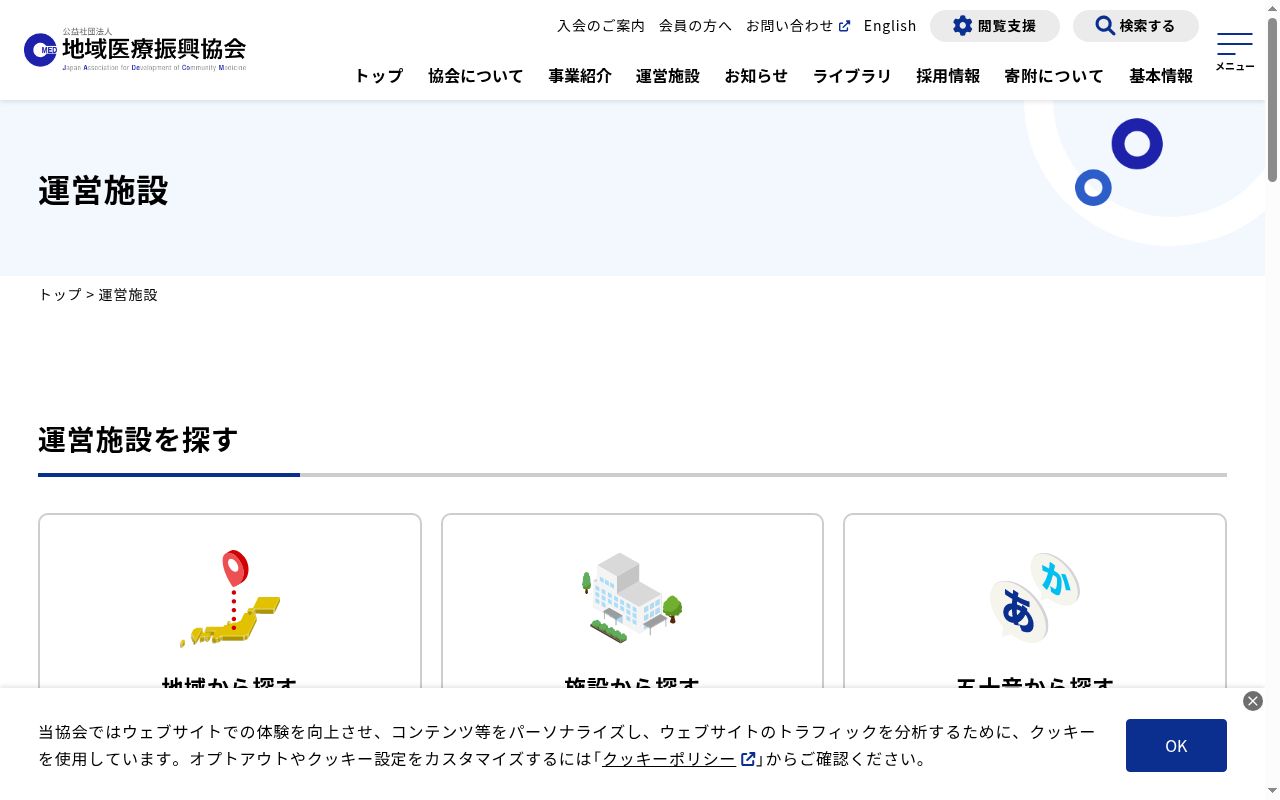Click the hospital building illustration
Viewport: 1280px width, 800px height.
click(632, 598)
